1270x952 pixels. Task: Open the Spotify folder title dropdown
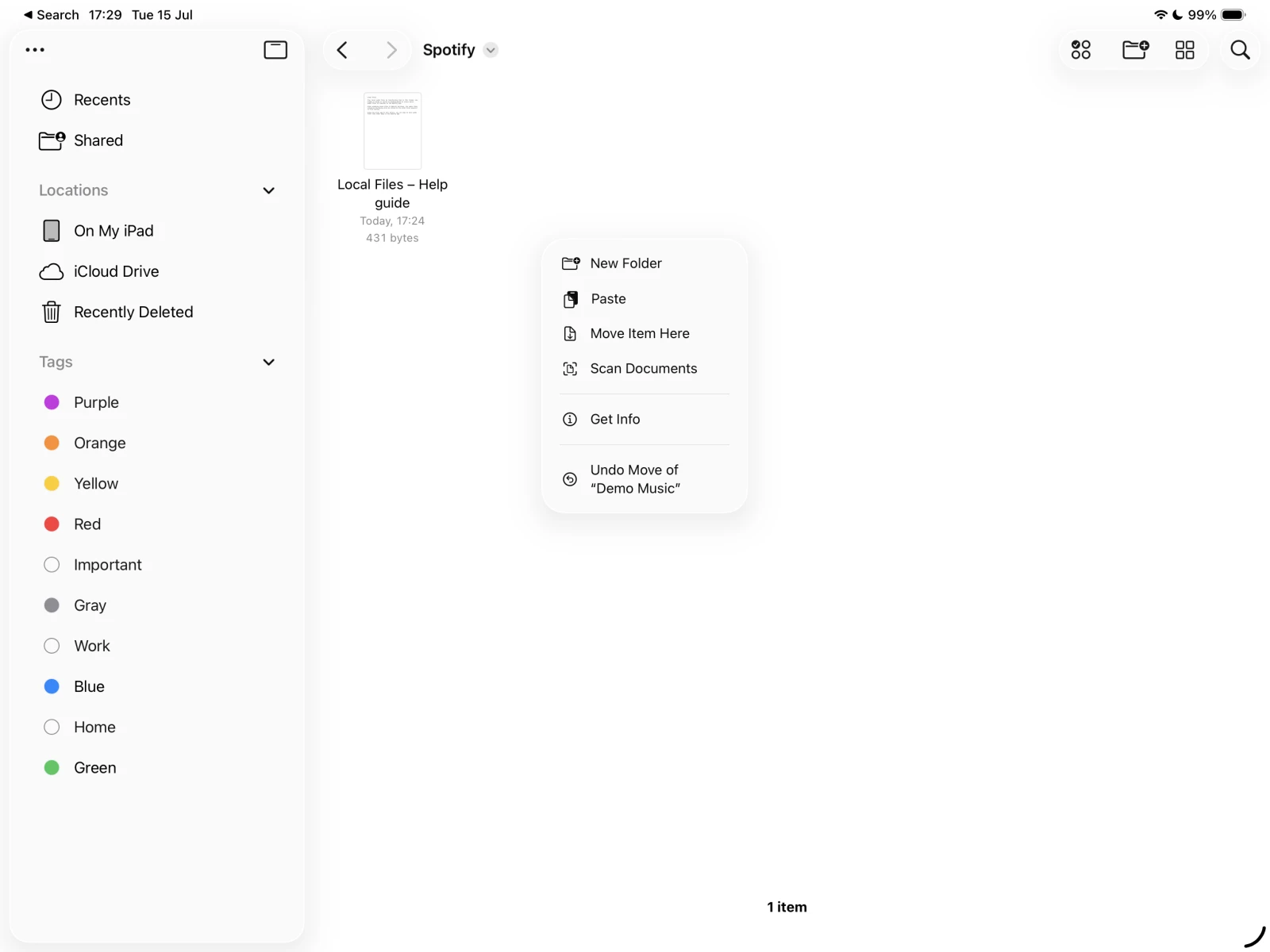tap(491, 50)
